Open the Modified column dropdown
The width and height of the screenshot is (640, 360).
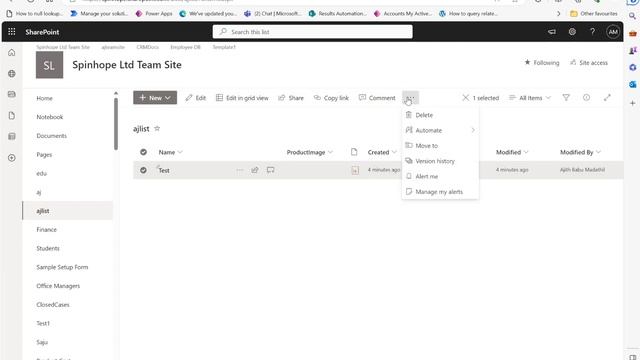coord(526,152)
